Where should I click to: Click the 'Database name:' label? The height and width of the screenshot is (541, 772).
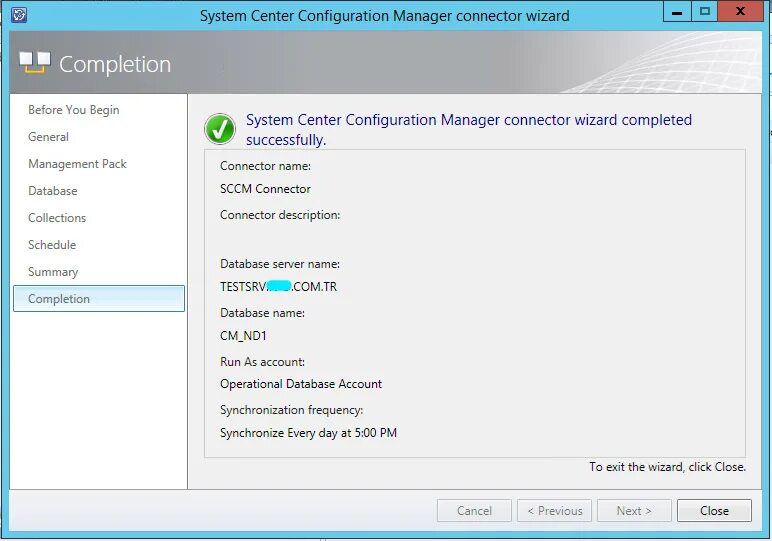[262, 313]
